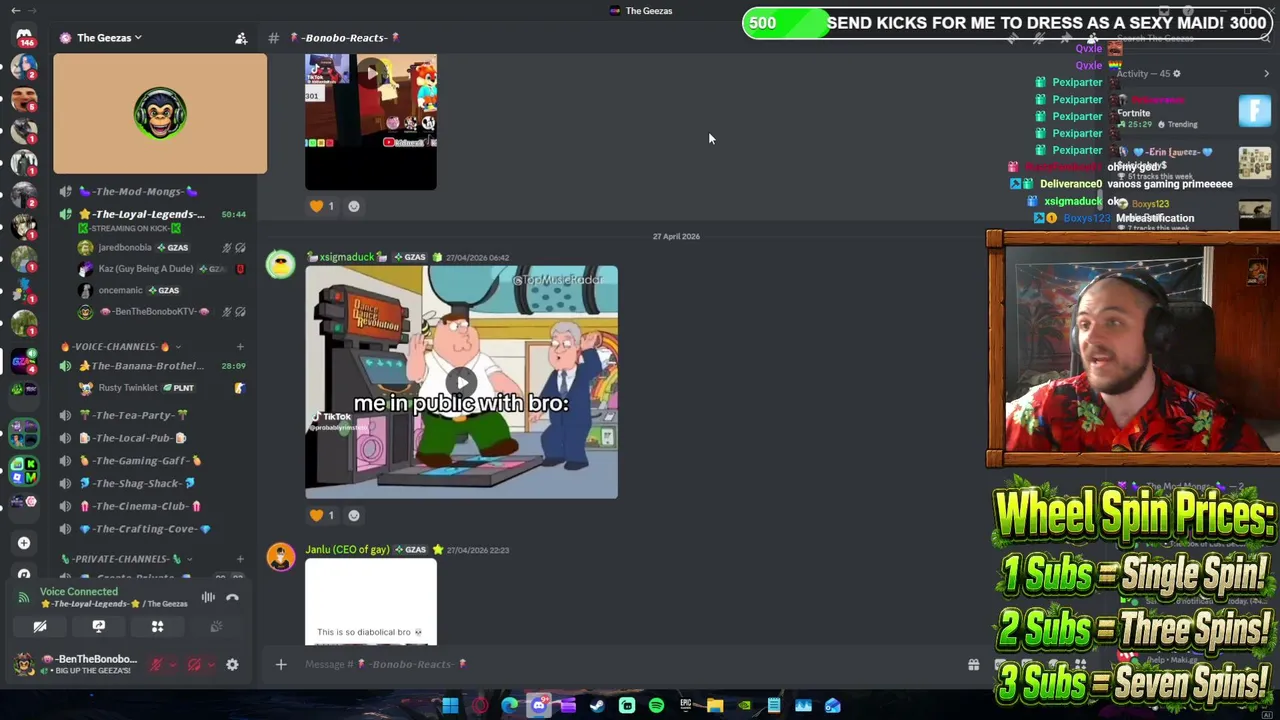Toggle heart reaction on Family Guy video
The image size is (1280, 720).
click(x=322, y=516)
